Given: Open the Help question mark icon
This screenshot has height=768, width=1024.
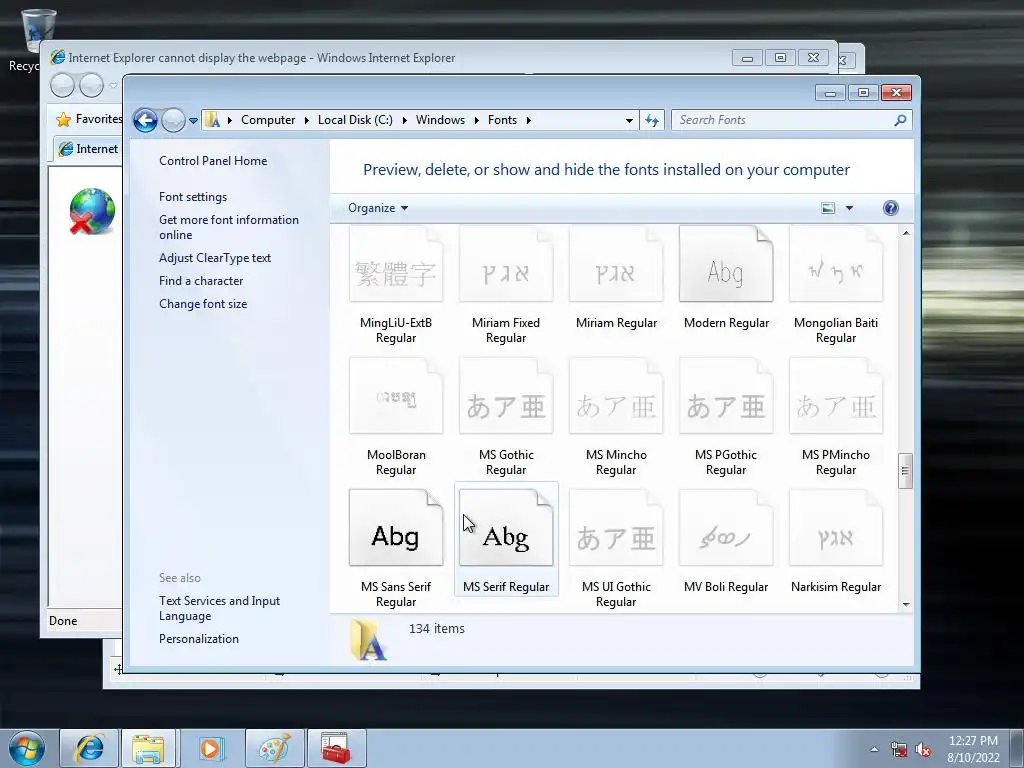Looking at the screenshot, I should pos(891,208).
